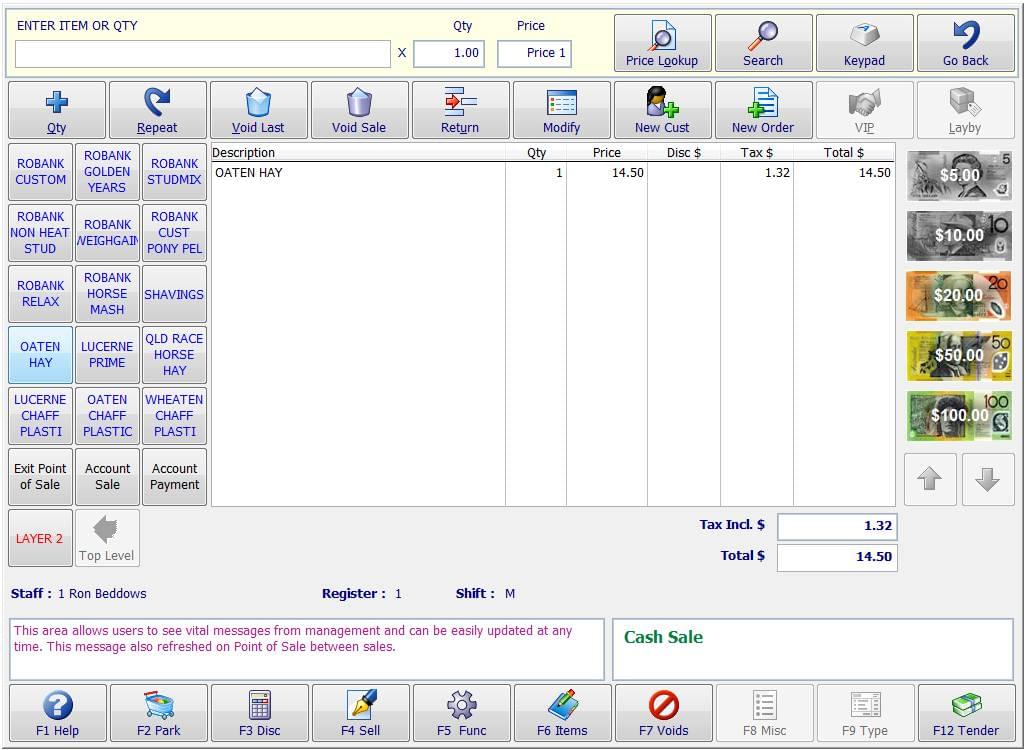1025x750 pixels.
Task: Open F12 Tender screen
Action: click(x=963, y=712)
